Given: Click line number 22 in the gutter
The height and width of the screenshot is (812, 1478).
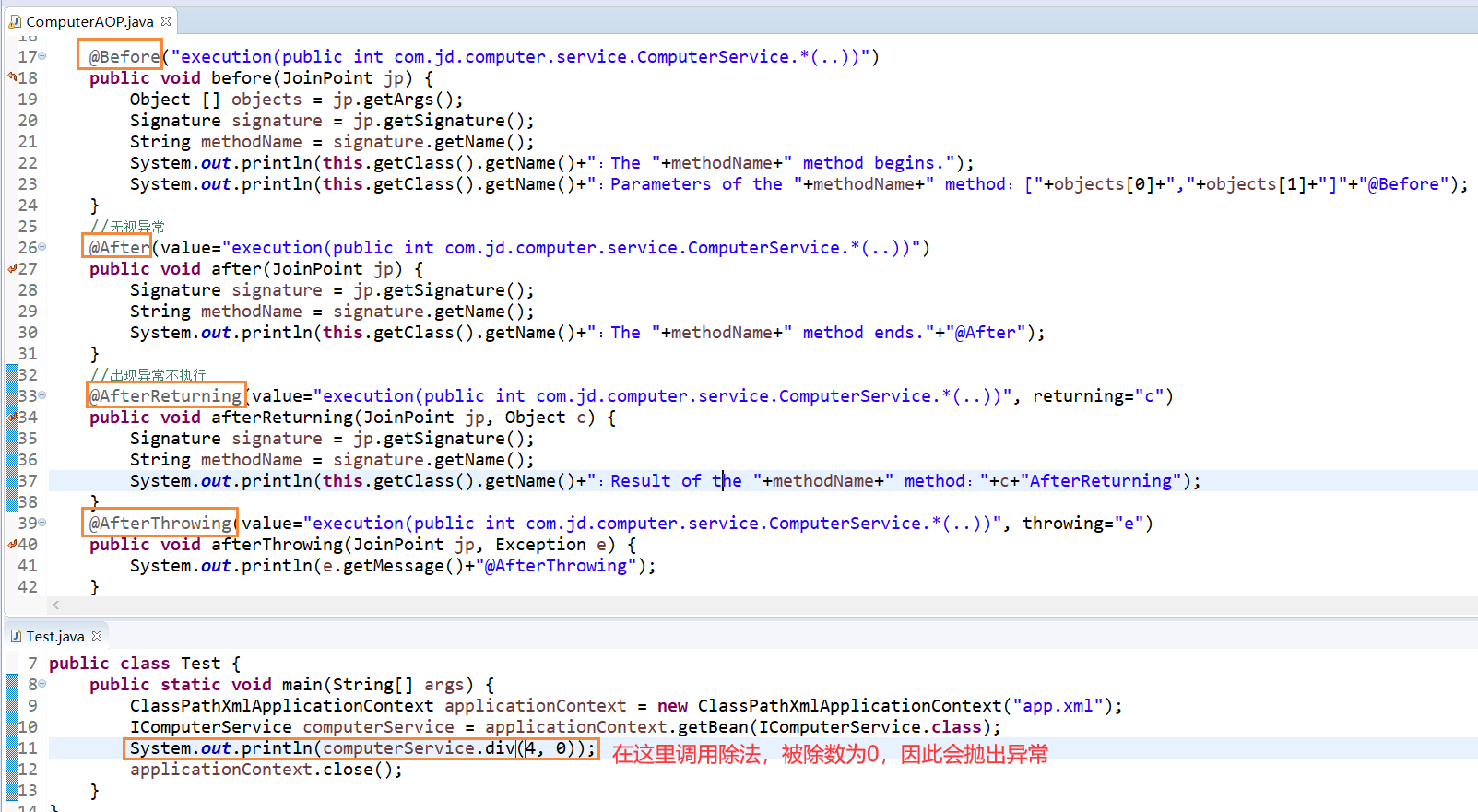Looking at the screenshot, I should pyautogui.click(x=28, y=163).
